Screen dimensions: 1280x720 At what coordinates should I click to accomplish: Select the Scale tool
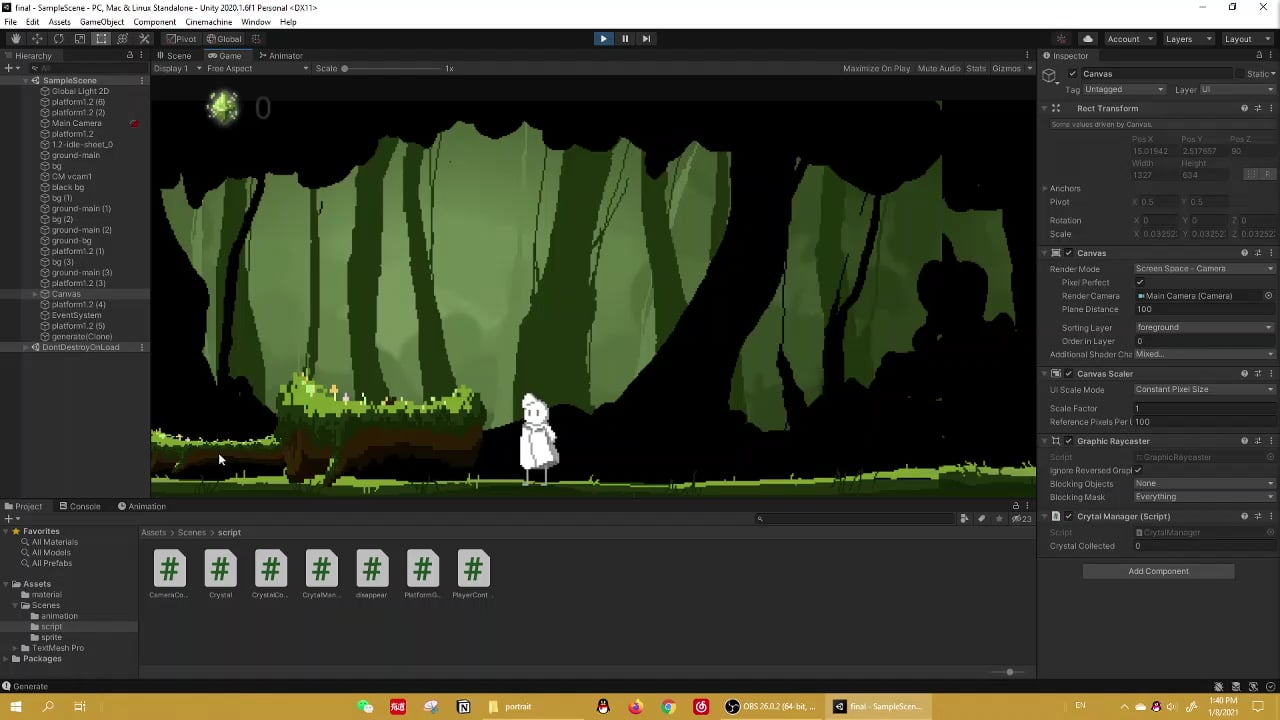[x=80, y=39]
